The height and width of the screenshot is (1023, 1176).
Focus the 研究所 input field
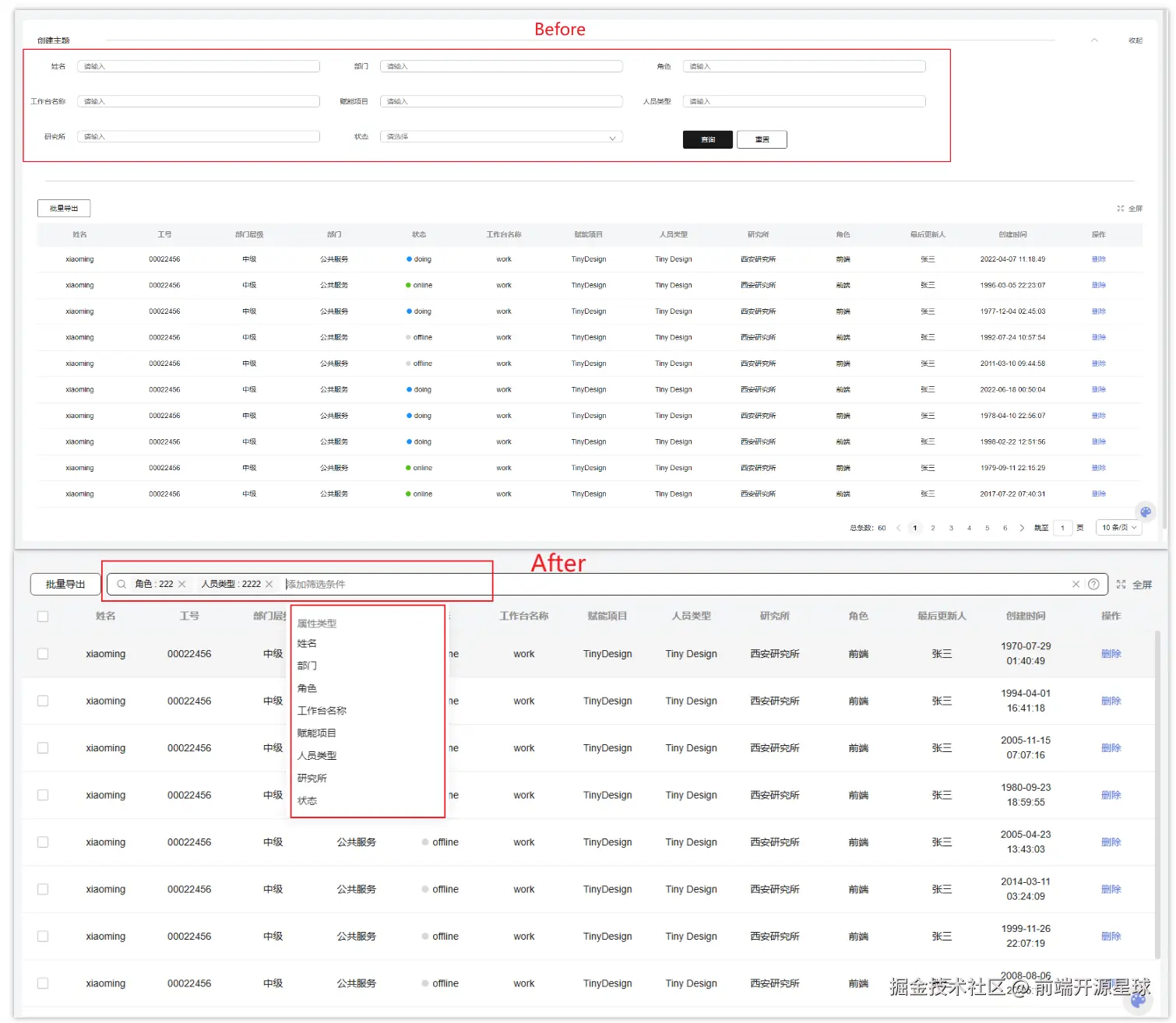199,137
